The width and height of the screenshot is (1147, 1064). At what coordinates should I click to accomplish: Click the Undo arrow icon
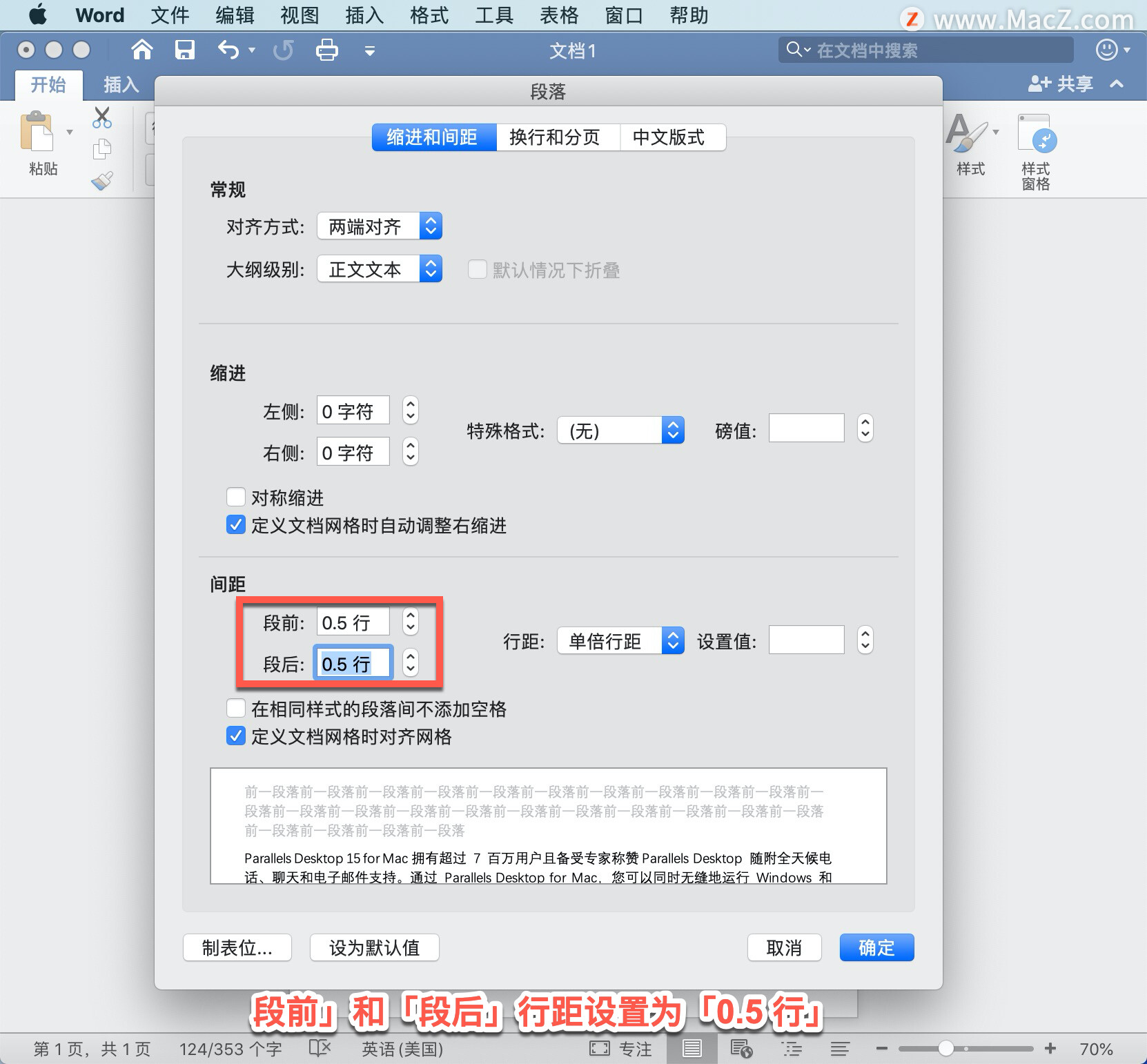[228, 50]
